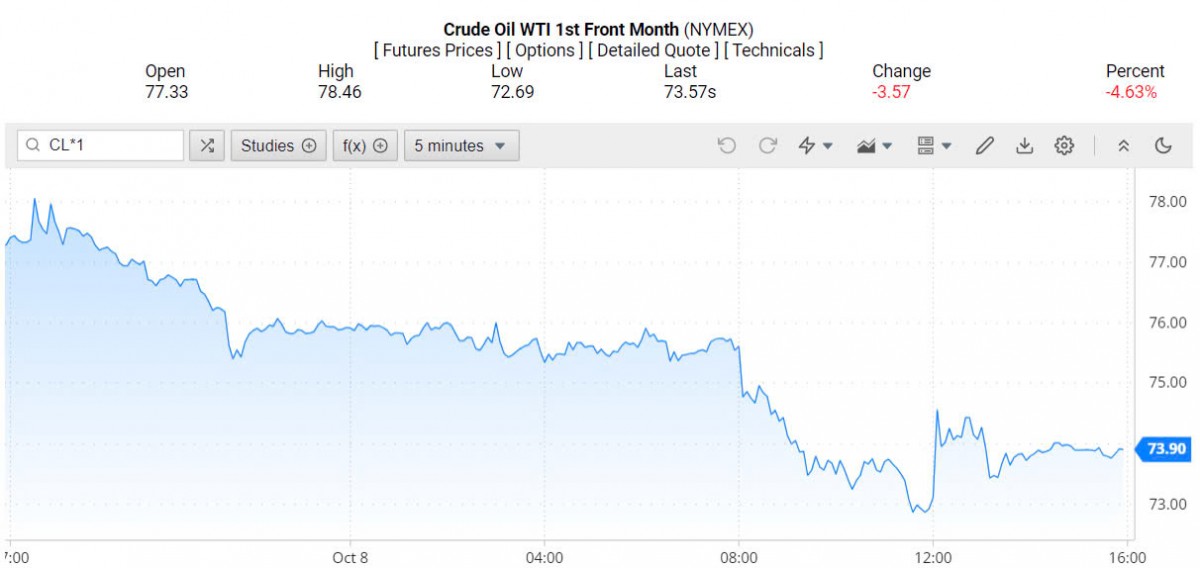Screen dimensions: 1200x568
Task: Open the chart layout template dropdown
Action: click(934, 146)
